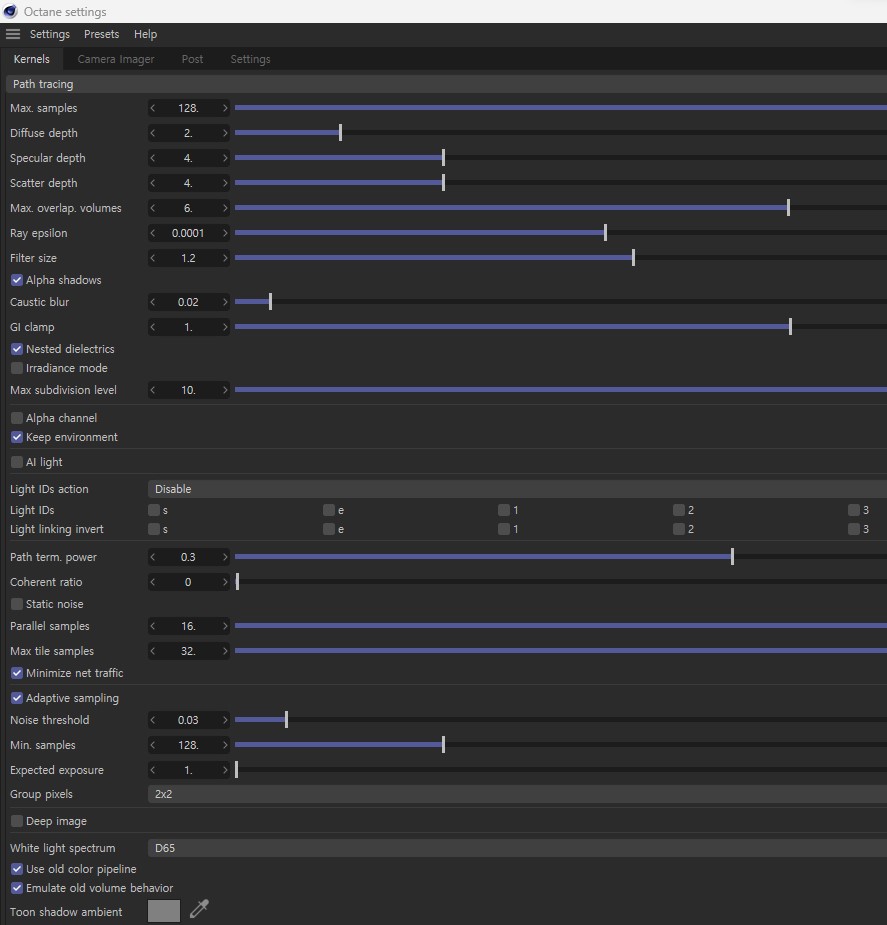887x925 pixels.
Task: Enable Irradiance mode checkbox
Action: [17, 368]
